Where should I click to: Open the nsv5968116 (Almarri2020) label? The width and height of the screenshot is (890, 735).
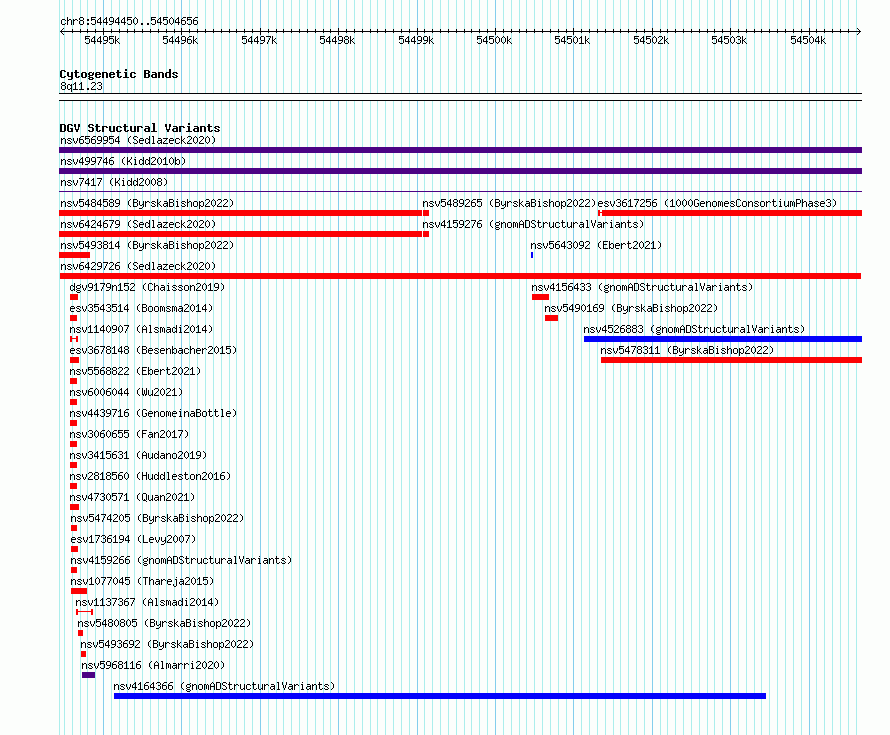click(x=153, y=665)
